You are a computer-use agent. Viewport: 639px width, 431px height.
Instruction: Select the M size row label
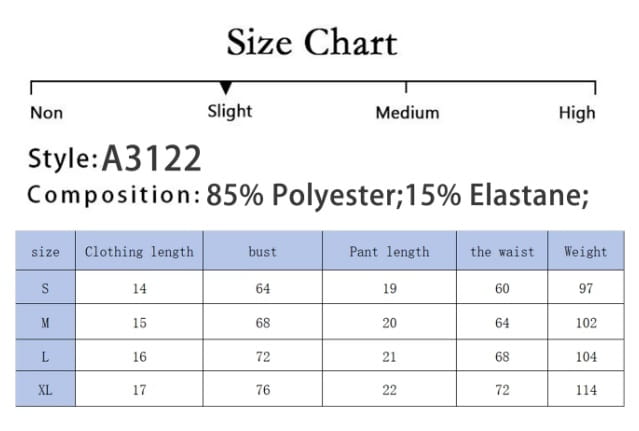click(x=45, y=322)
